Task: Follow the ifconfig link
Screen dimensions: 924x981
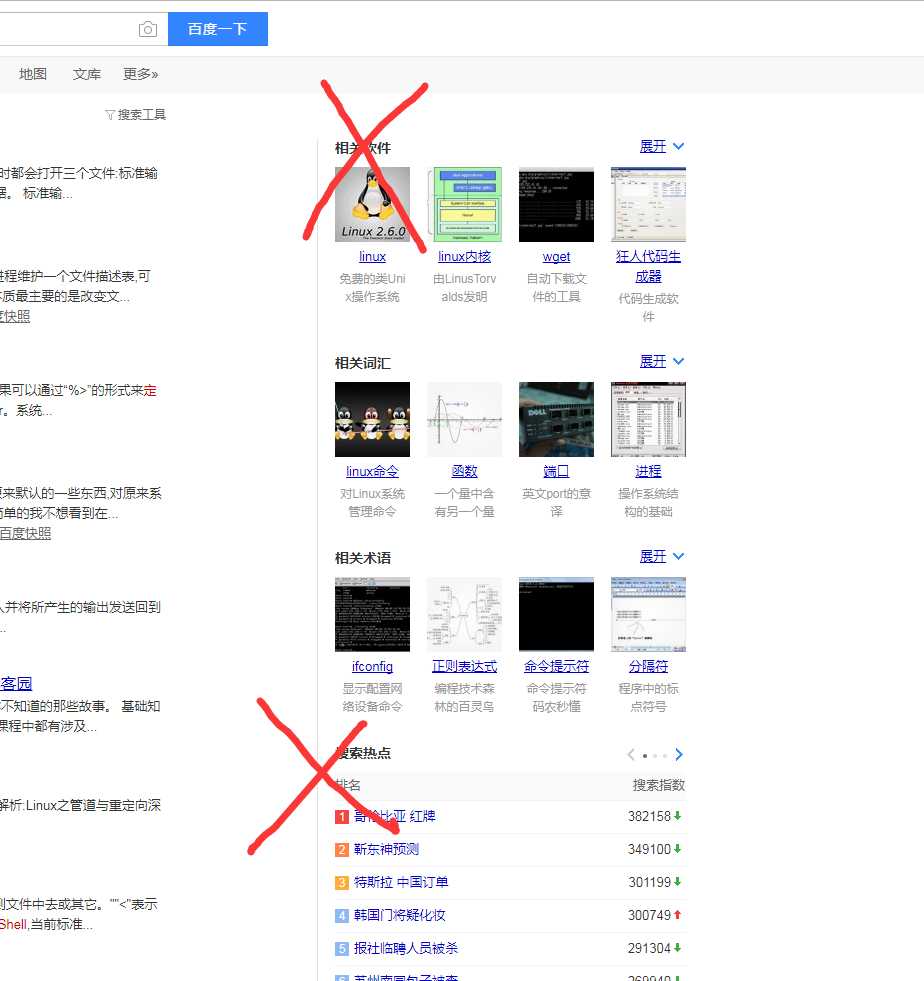Action: [372, 666]
